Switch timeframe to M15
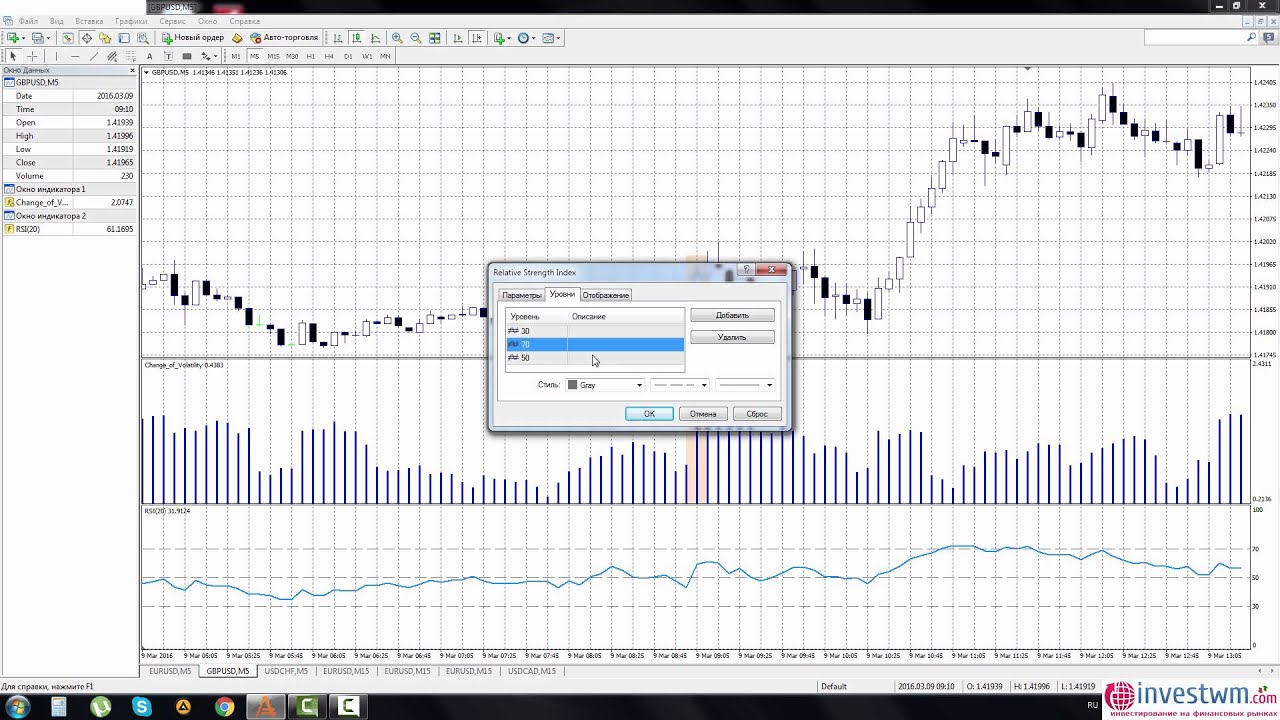 [x=273, y=57]
